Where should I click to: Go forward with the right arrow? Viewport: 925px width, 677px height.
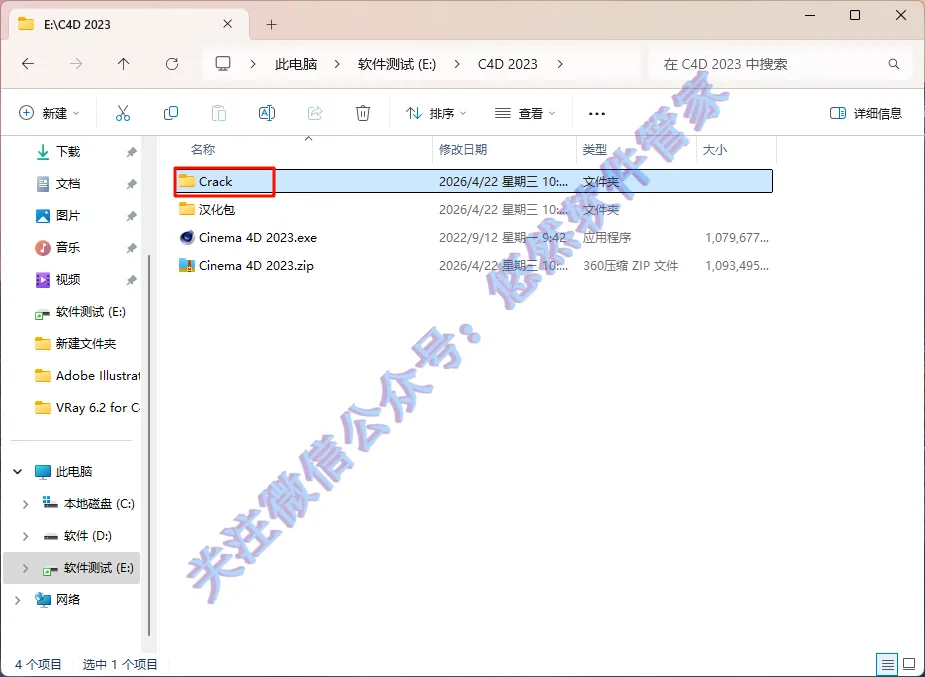pos(76,64)
